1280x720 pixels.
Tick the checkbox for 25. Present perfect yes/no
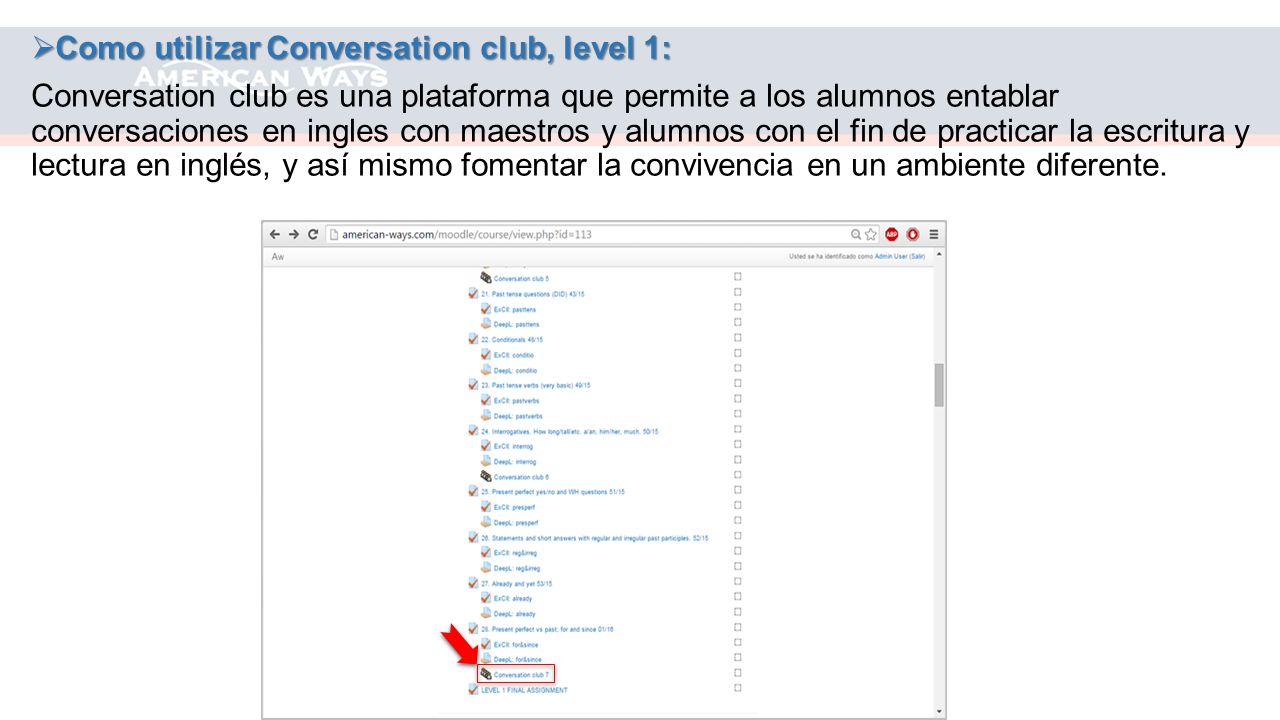pyautogui.click(x=738, y=490)
